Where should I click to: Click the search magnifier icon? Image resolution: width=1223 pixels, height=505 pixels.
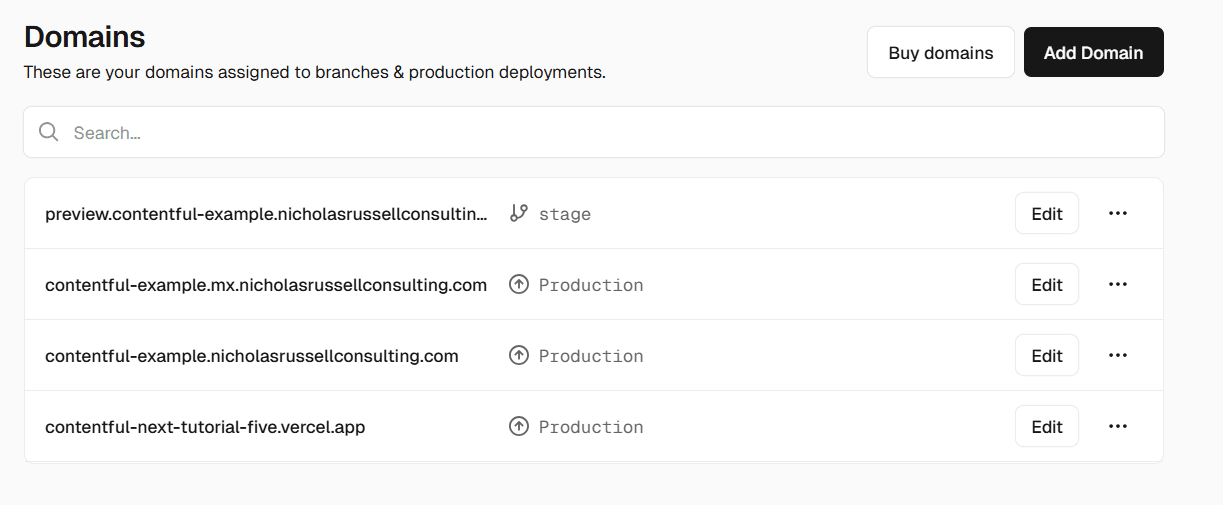pyautogui.click(x=48, y=132)
